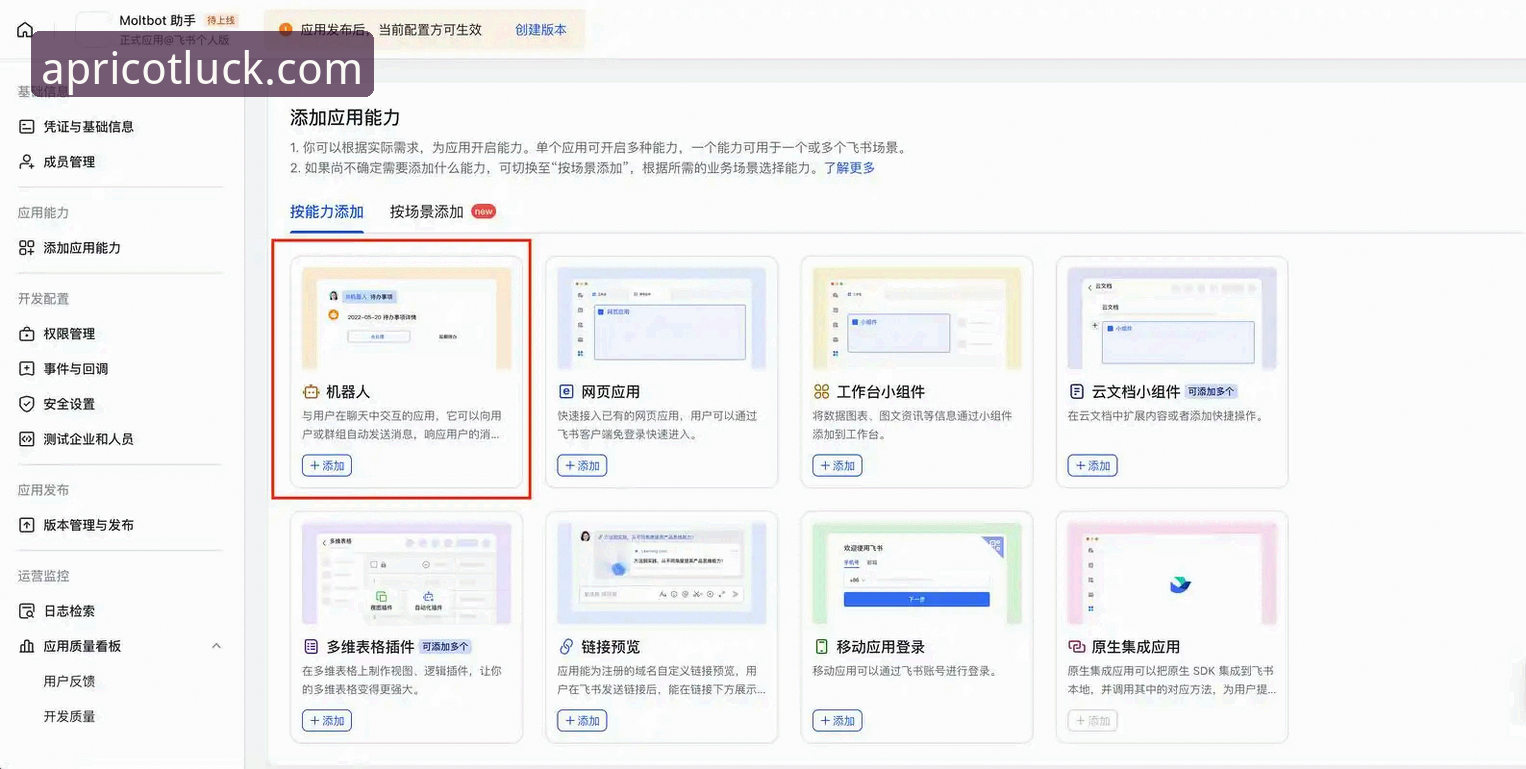Image resolution: width=1526 pixels, height=769 pixels.
Task: Click the orange warning icon in the banner
Action: pos(286,30)
